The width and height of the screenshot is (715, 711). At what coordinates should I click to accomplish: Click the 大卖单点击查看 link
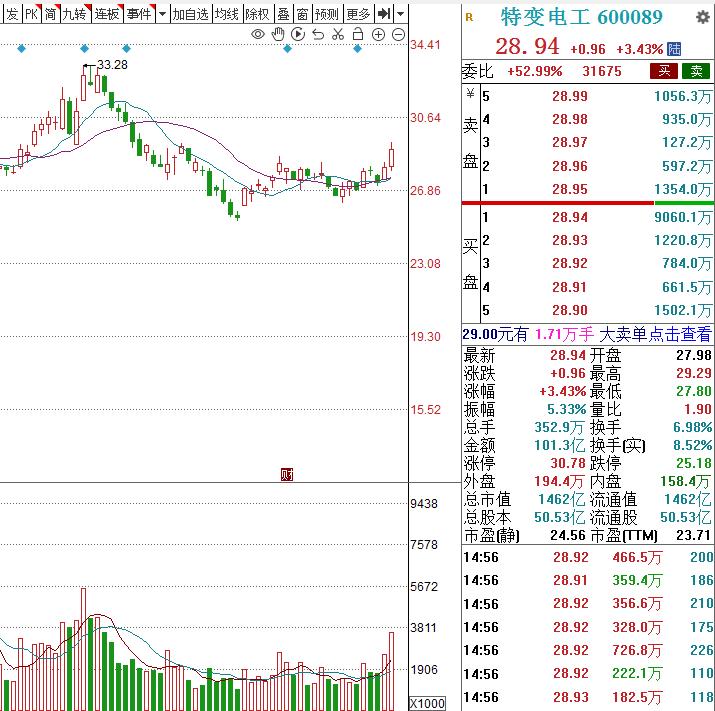[x=655, y=334]
